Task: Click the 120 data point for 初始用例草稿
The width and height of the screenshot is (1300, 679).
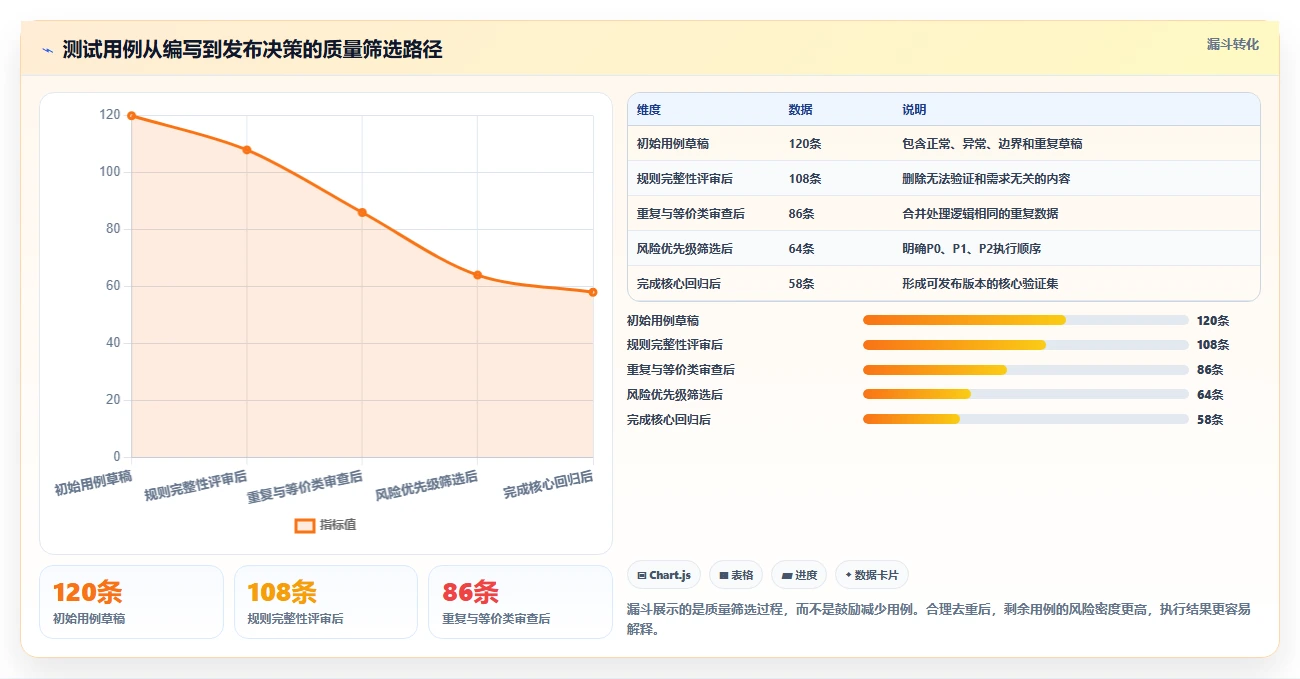Action: [131, 116]
